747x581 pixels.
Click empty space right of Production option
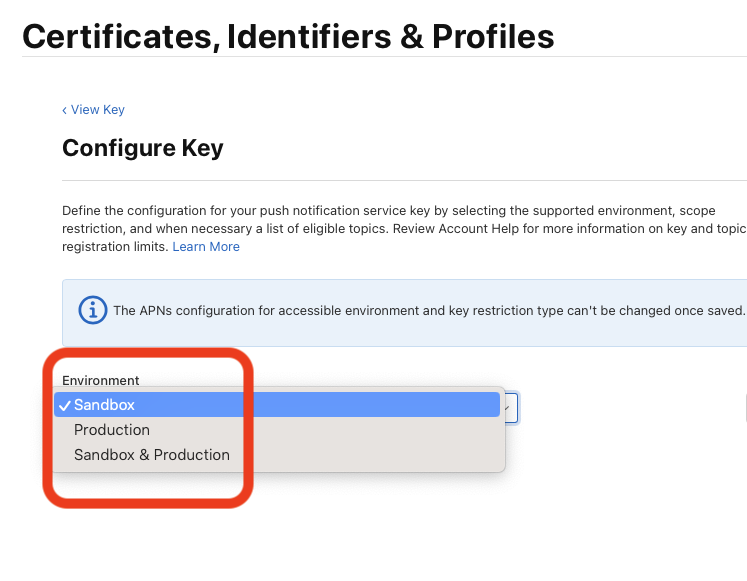click(350, 430)
